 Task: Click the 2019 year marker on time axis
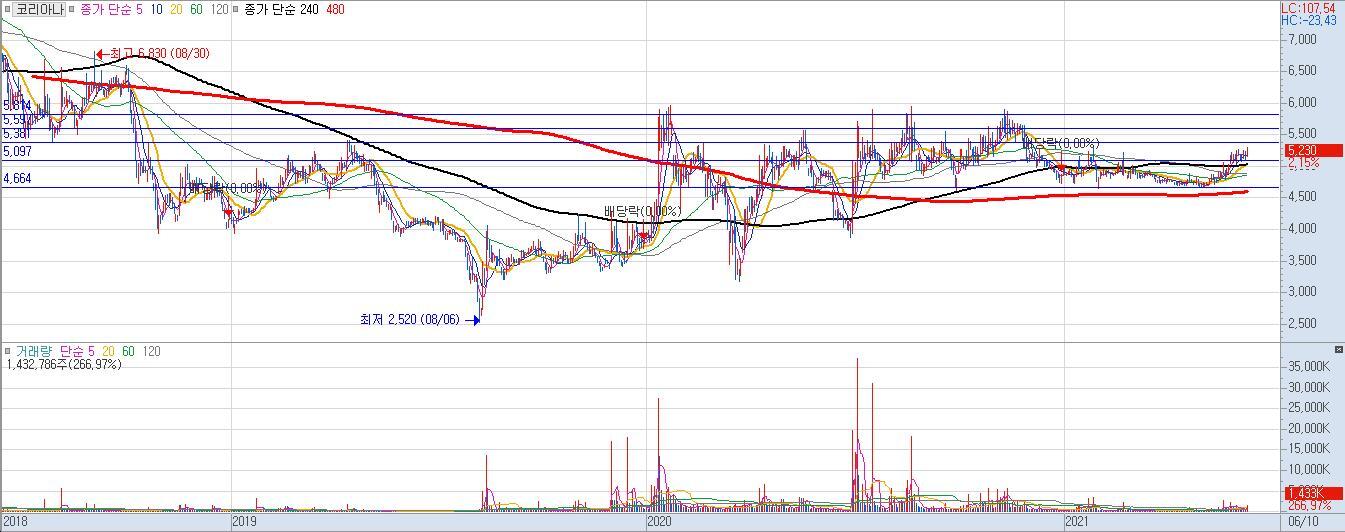pyautogui.click(x=245, y=522)
